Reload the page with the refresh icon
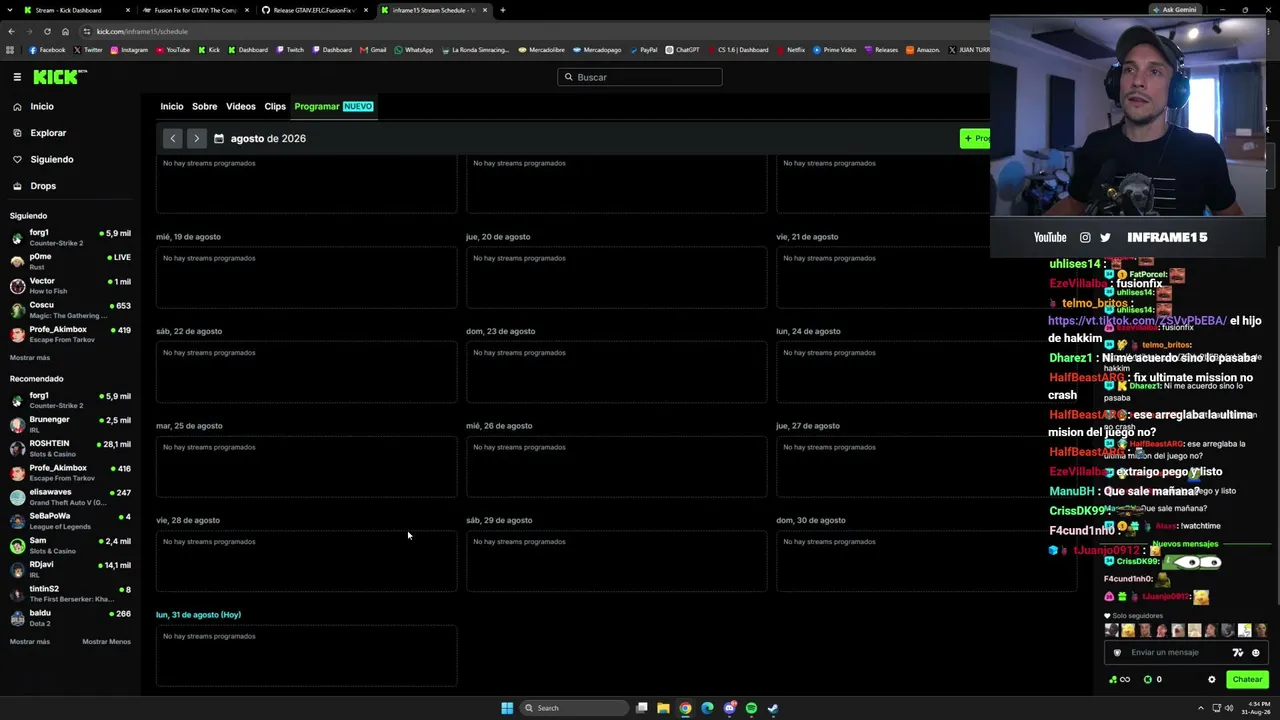The height and width of the screenshot is (720, 1280). coord(47,31)
